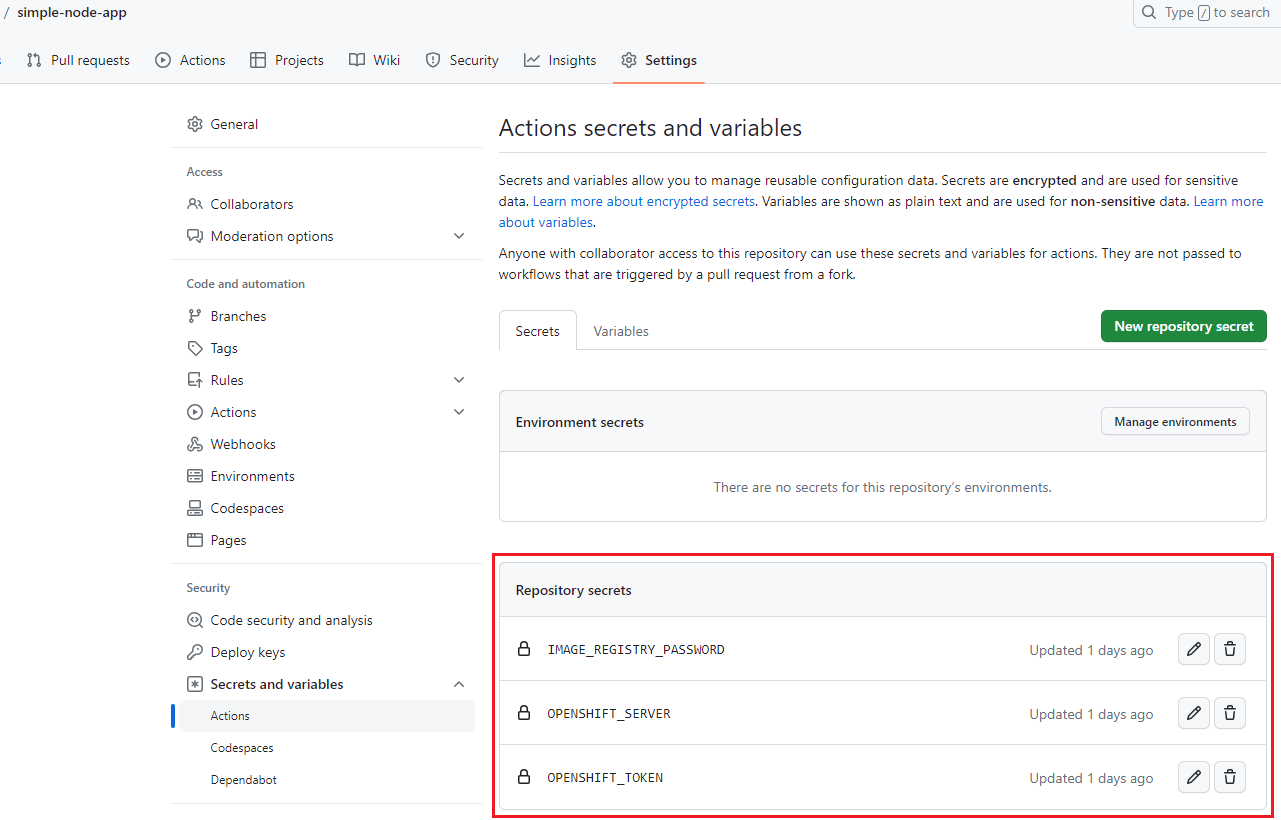The width and height of the screenshot is (1281, 820).
Task: Click lock icon beside OPENSHIFT_SERVER
Action: [x=523, y=713]
